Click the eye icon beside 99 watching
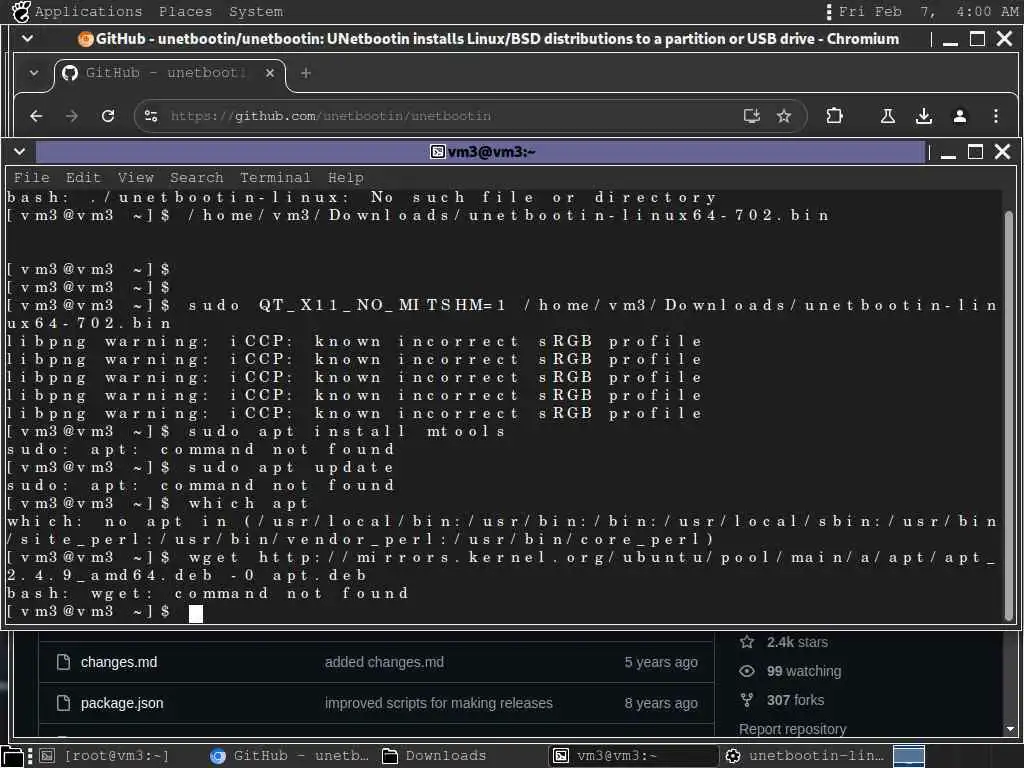 (x=747, y=671)
